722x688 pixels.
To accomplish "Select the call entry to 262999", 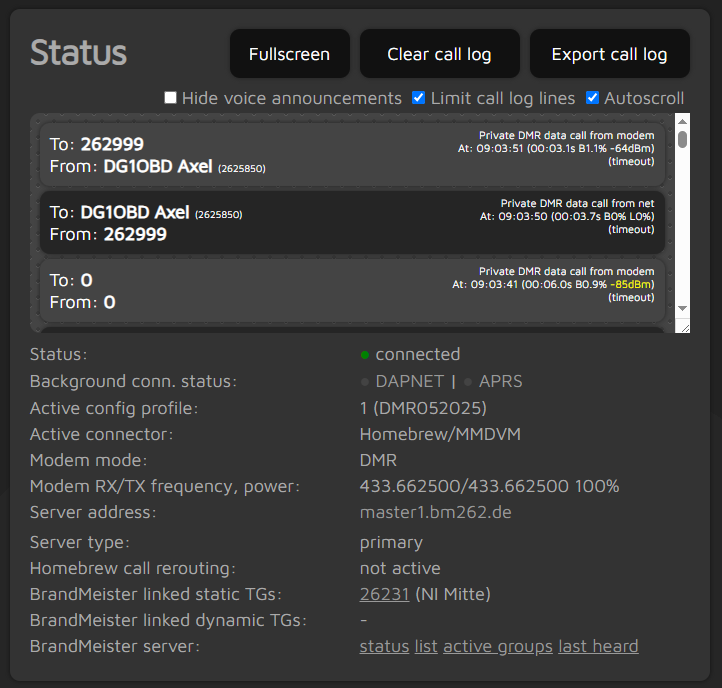I will [351, 155].
